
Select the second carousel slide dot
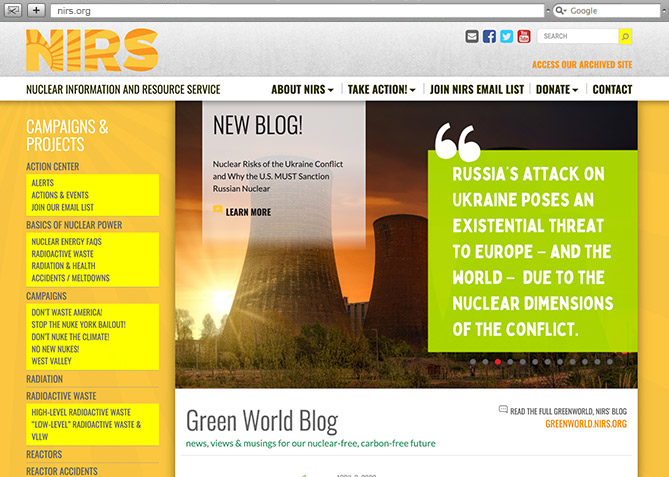pos(485,361)
